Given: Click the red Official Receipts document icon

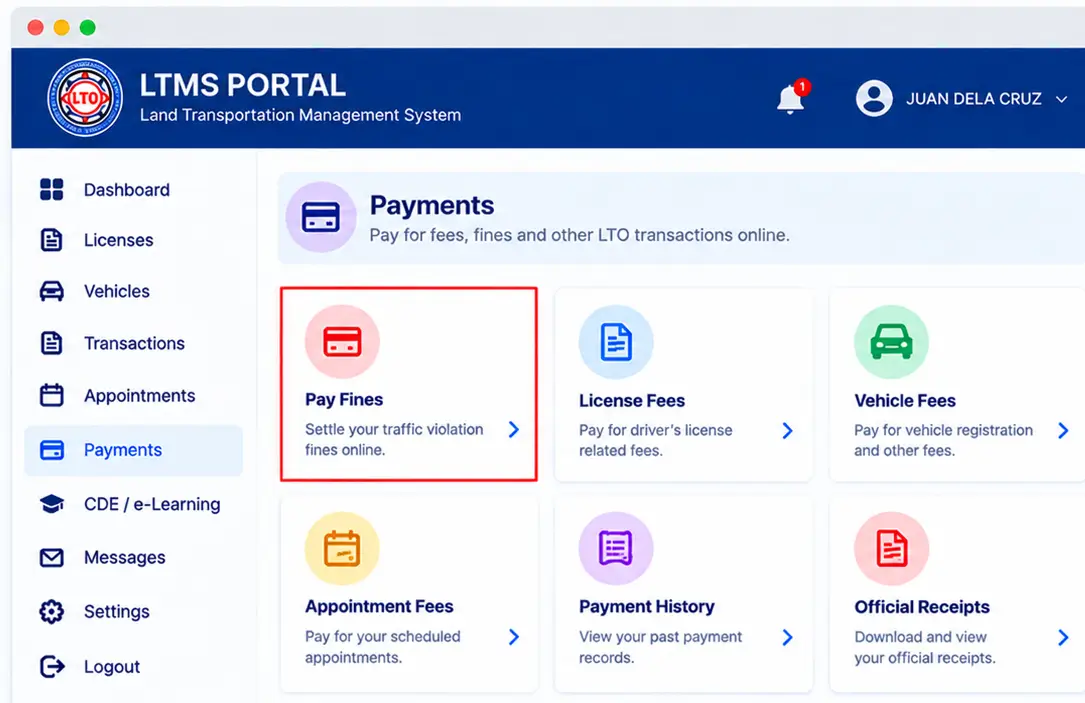Looking at the screenshot, I should 891,549.
